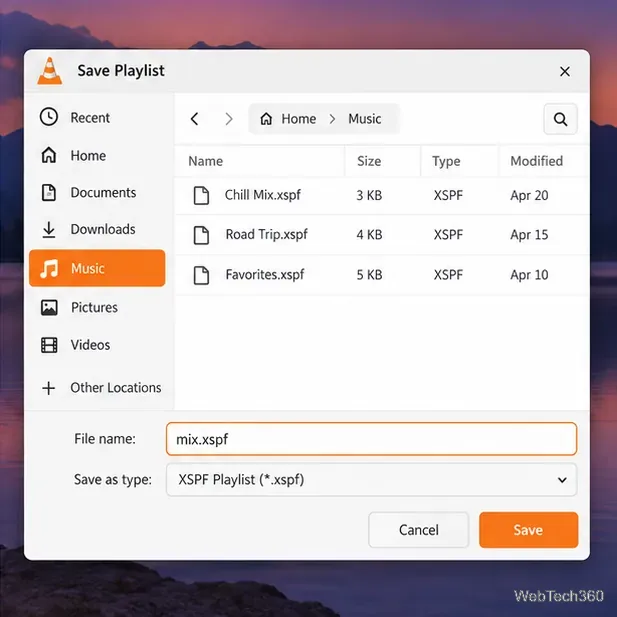Click the Home house icon in sidebar
Screen dimensions: 617x617
point(49,155)
